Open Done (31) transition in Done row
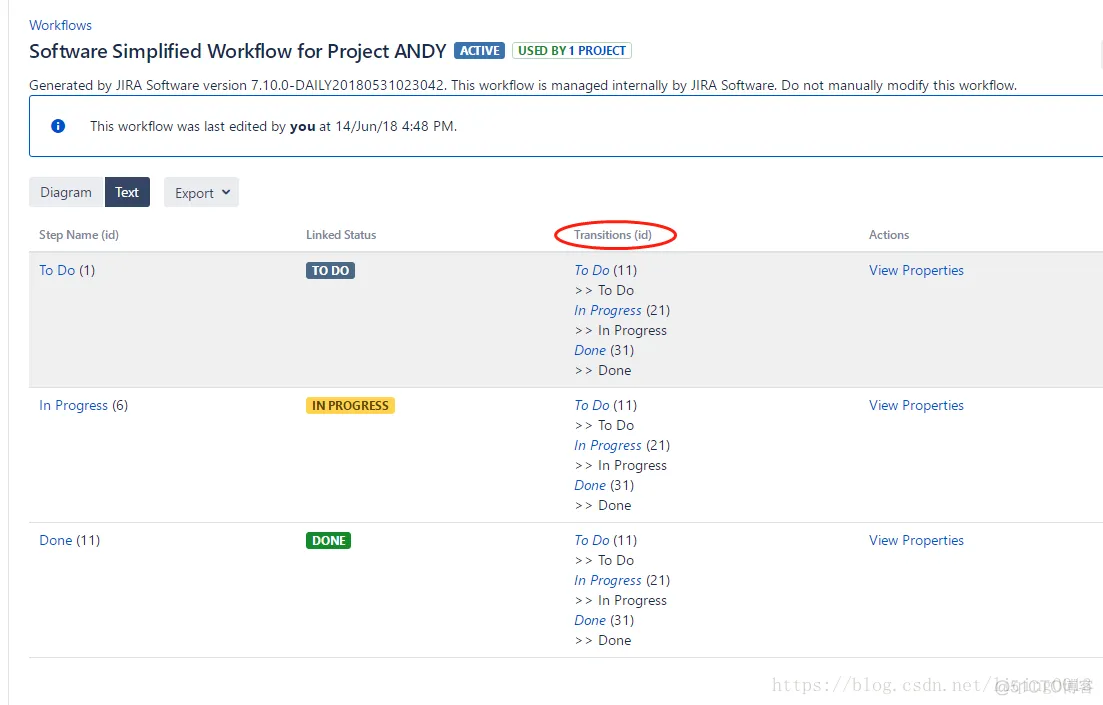This screenshot has width=1103, height=705. [590, 621]
